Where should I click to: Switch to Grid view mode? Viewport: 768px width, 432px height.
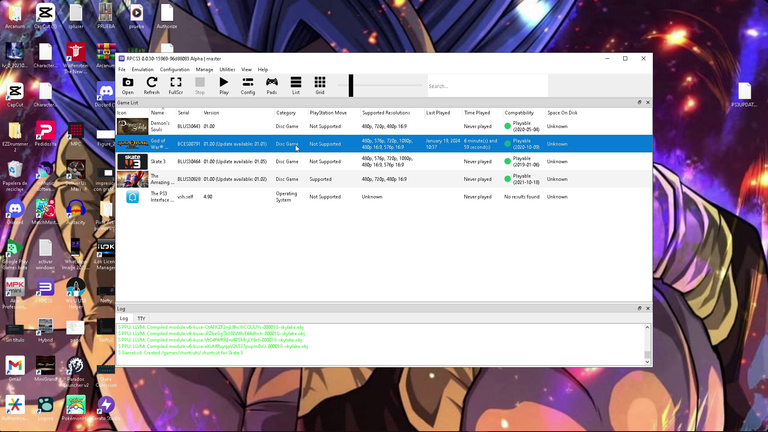pos(320,85)
